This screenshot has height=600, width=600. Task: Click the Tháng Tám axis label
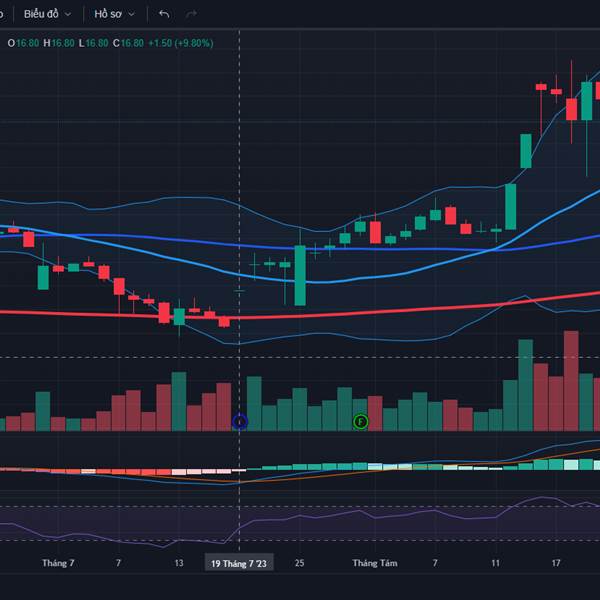tap(375, 563)
